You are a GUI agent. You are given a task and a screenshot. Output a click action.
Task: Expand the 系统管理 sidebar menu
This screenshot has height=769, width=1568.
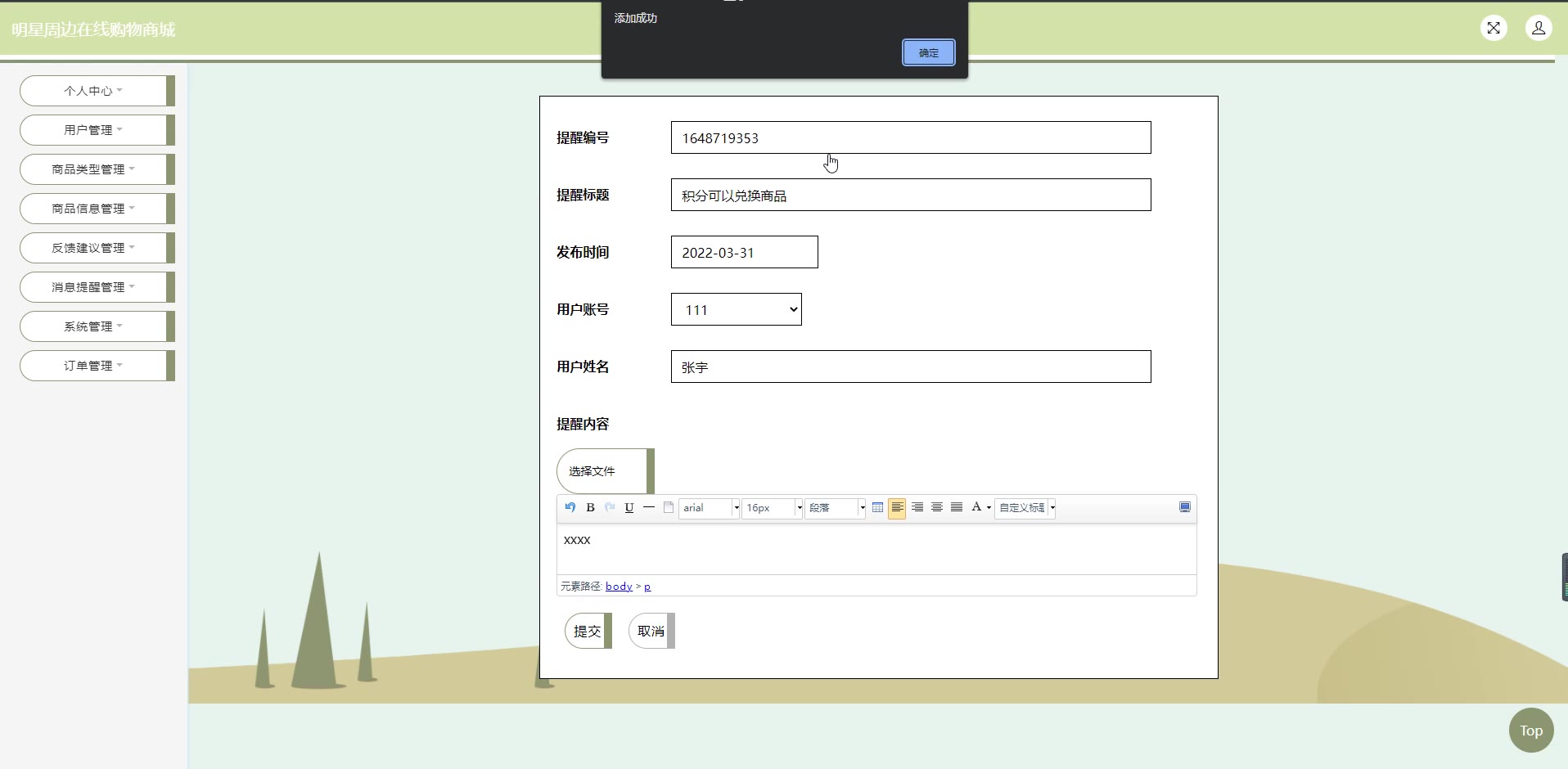[97, 326]
